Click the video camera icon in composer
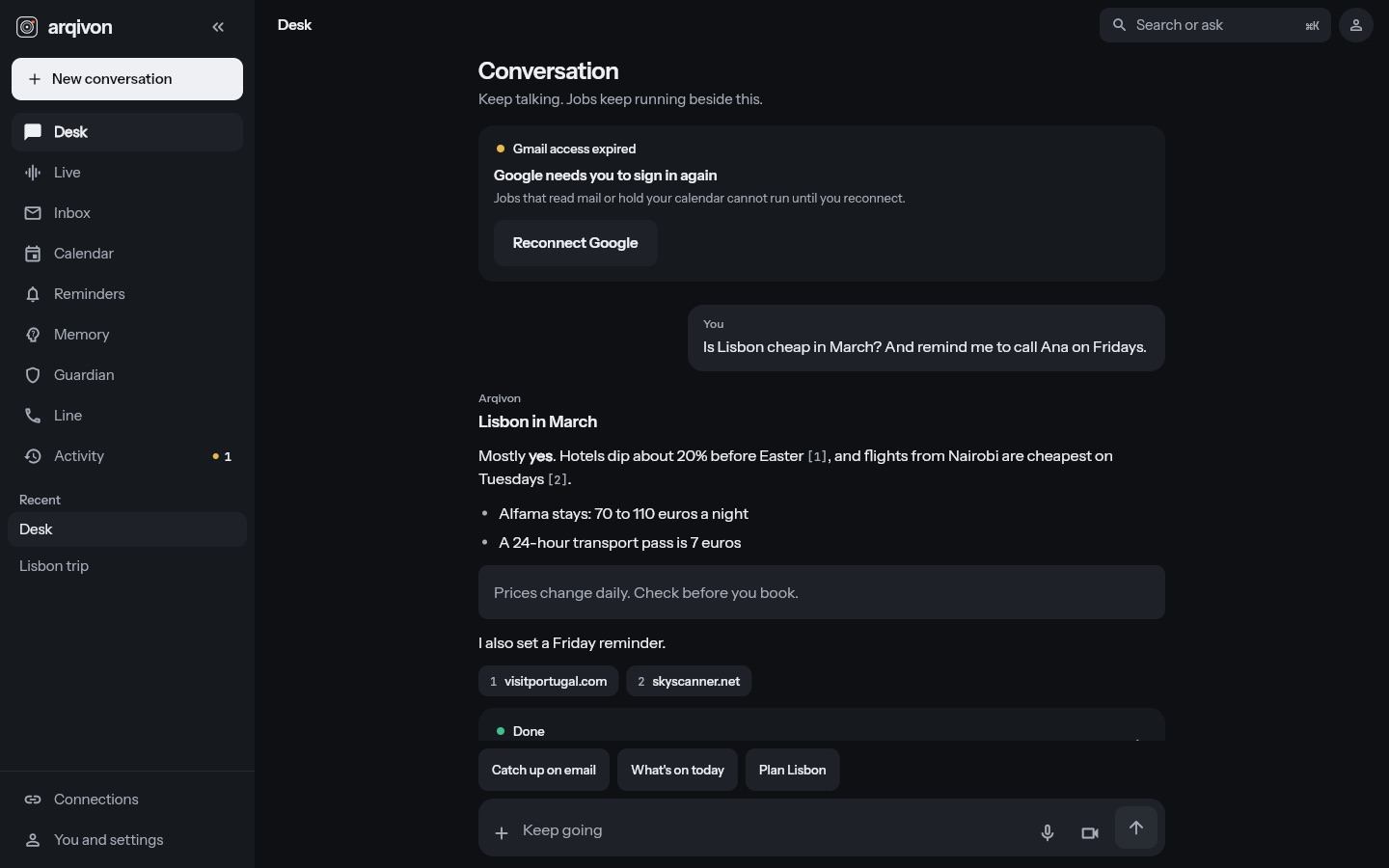Viewport: 1389px width, 868px height. click(x=1090, y=832)
